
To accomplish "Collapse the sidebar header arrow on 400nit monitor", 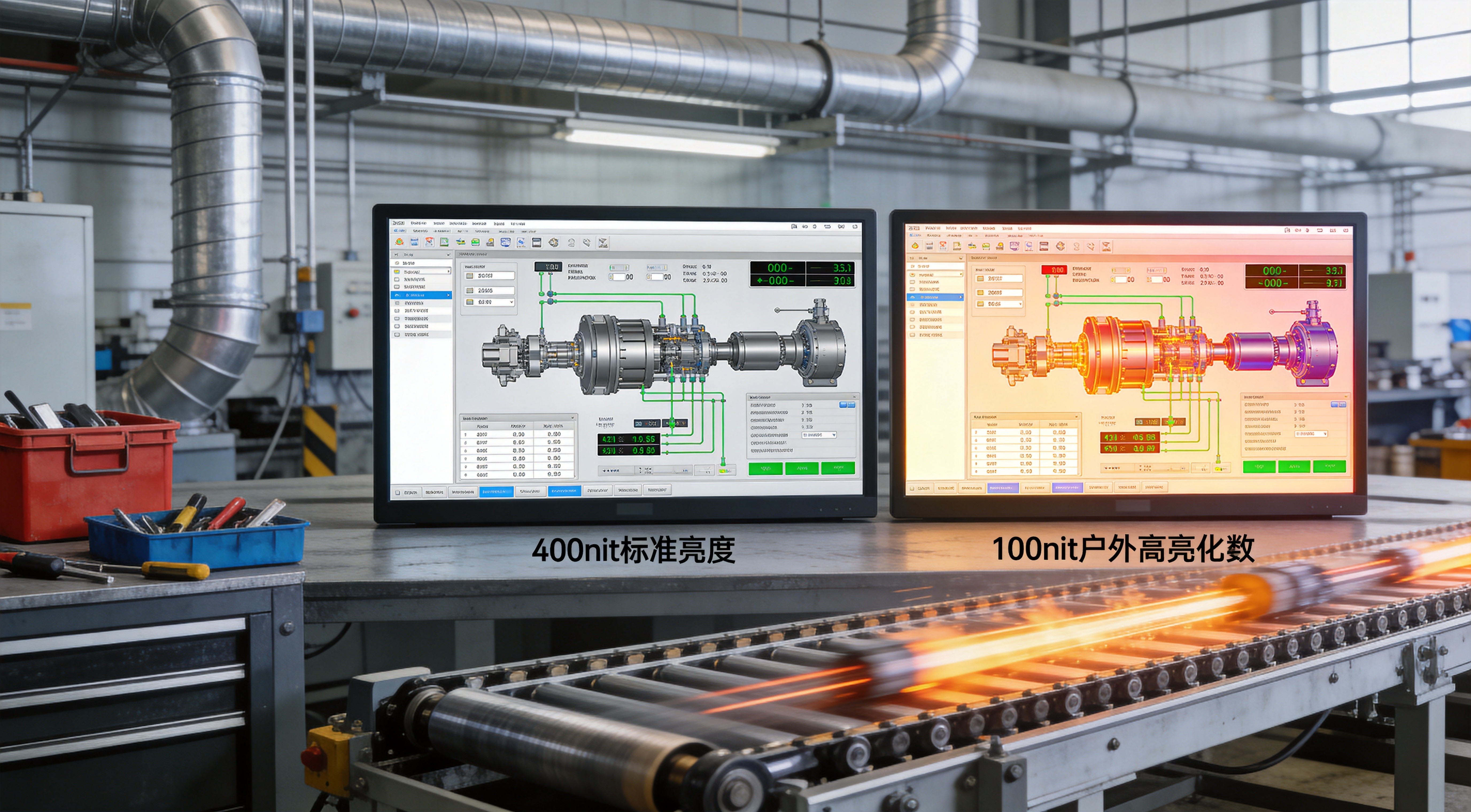I will click(x=448, y=255).
